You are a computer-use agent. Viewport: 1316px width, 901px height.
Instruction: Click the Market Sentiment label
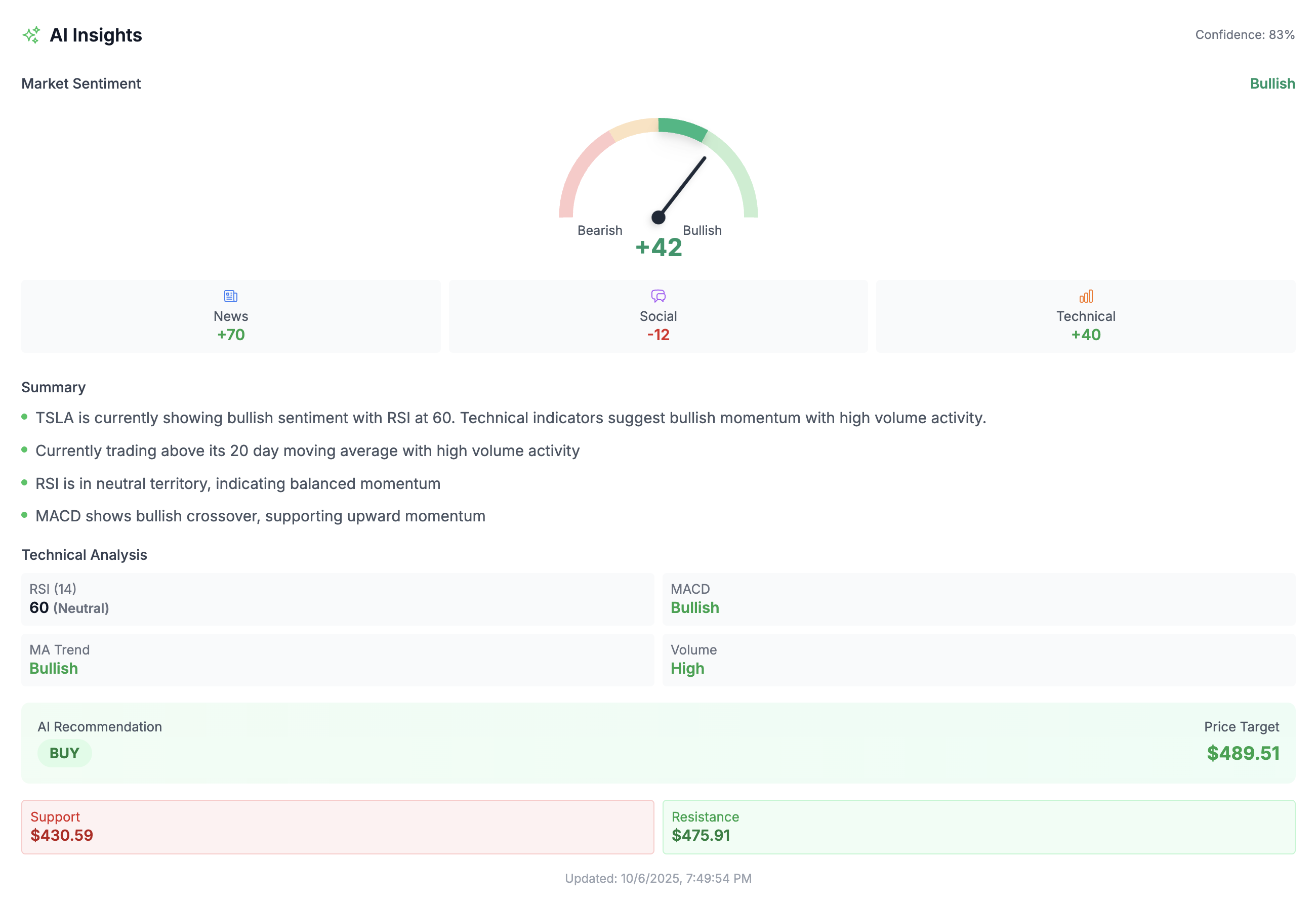tap(81, 84)
